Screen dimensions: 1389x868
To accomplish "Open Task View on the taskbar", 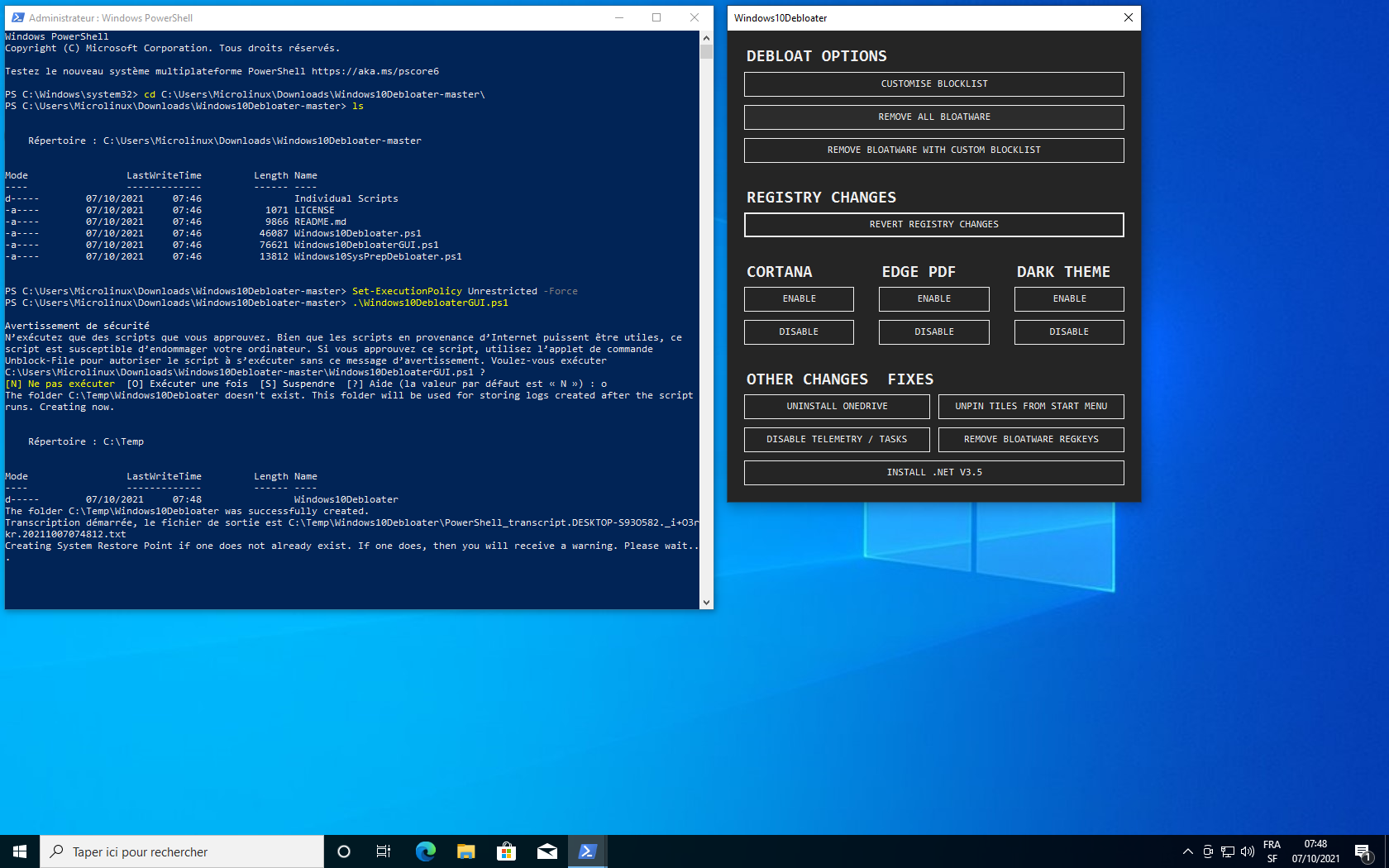I will 384,851.
